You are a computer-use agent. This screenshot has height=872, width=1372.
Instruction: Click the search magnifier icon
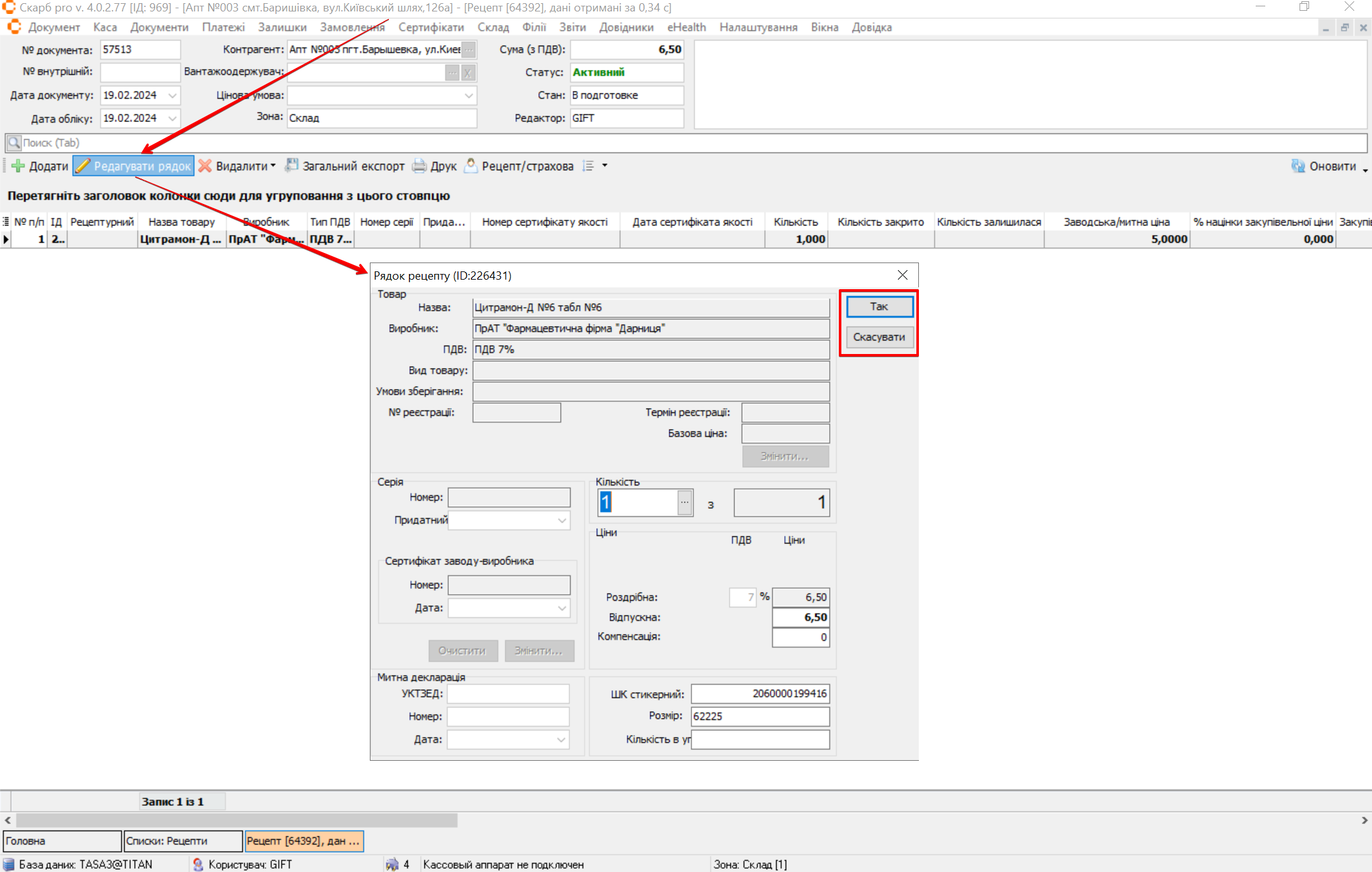click(14, 142)
